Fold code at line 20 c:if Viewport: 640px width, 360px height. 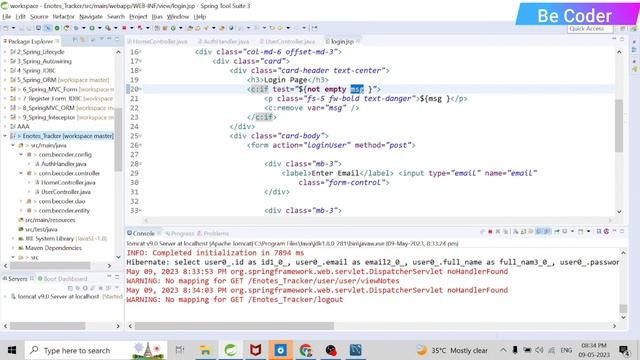coord(140,89)
